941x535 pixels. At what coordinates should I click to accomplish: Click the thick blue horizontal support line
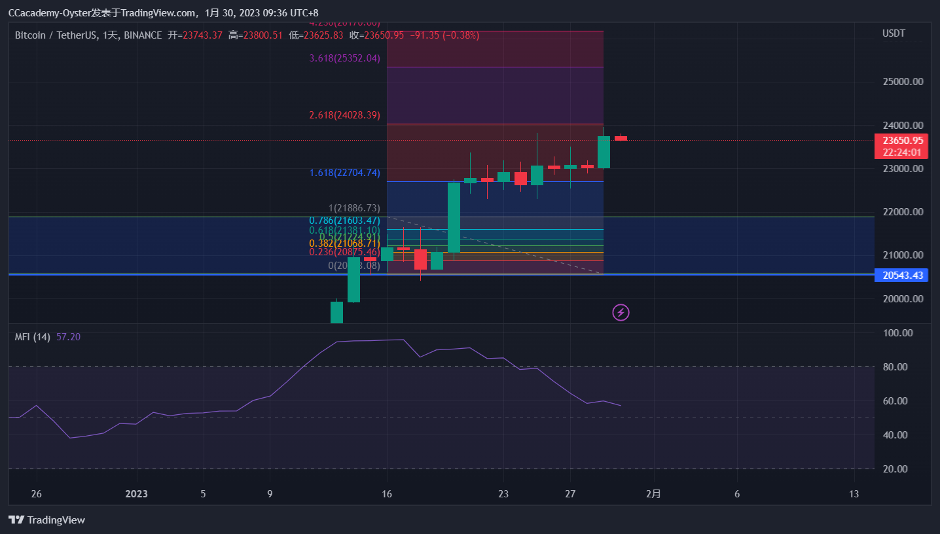click(200, 274)
